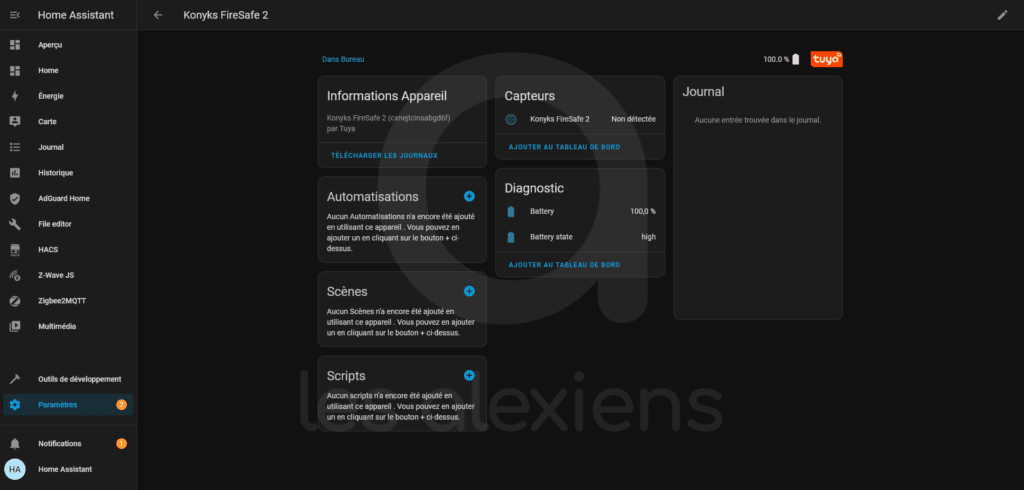
Task: Click the HA user avatar
Action: (x=15, y=469)
